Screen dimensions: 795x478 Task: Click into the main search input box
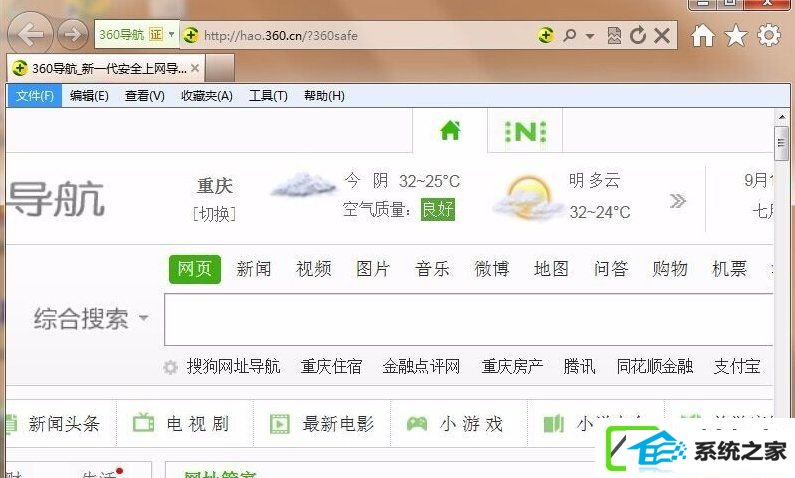click(469, 319)
